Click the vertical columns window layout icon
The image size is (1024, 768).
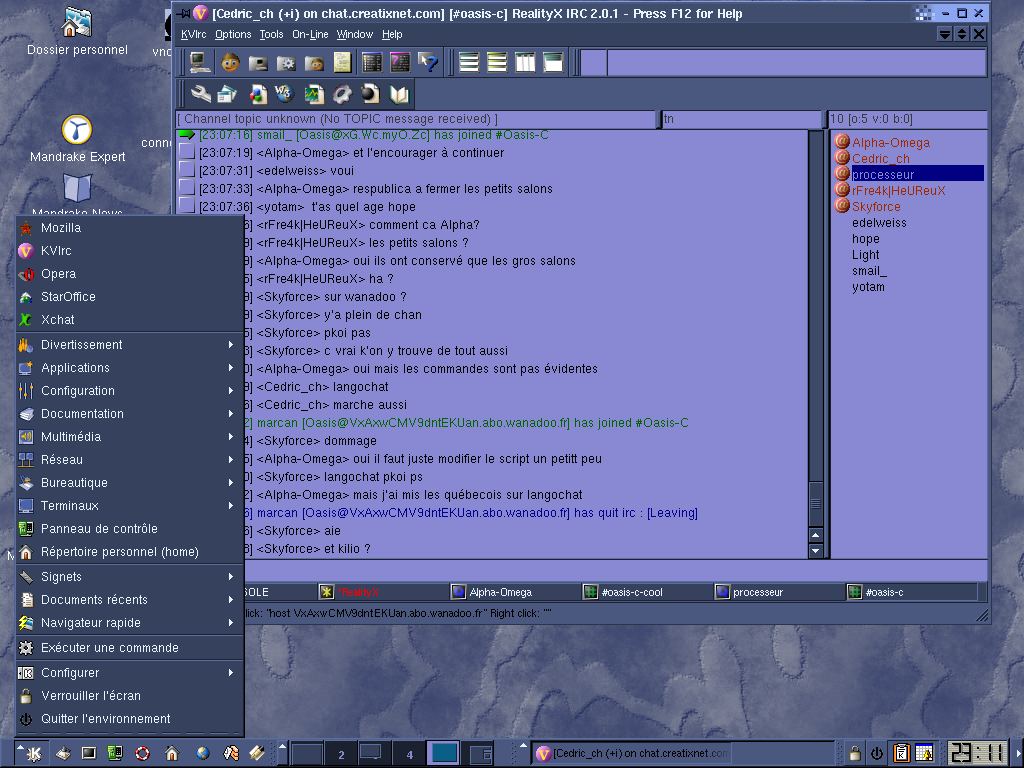pyautogui.click(x=525, y=63)
